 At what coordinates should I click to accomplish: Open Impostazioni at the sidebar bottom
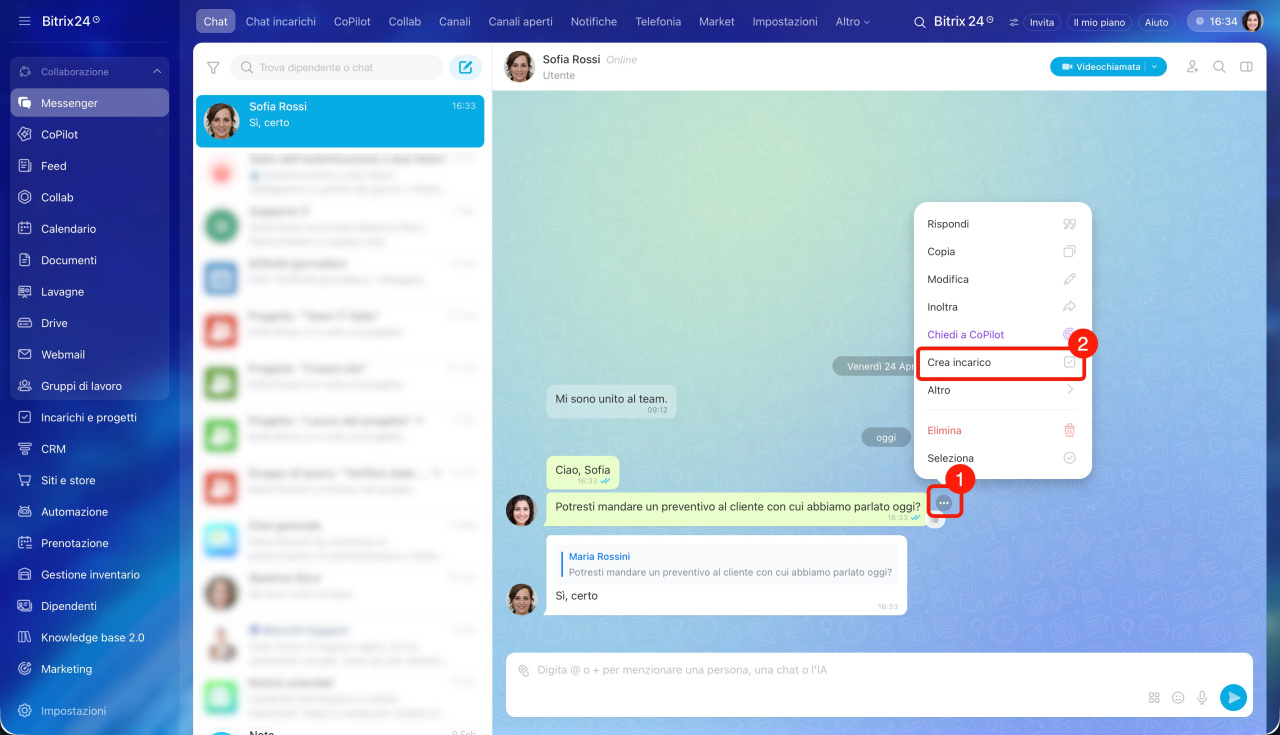coord(90,711)
